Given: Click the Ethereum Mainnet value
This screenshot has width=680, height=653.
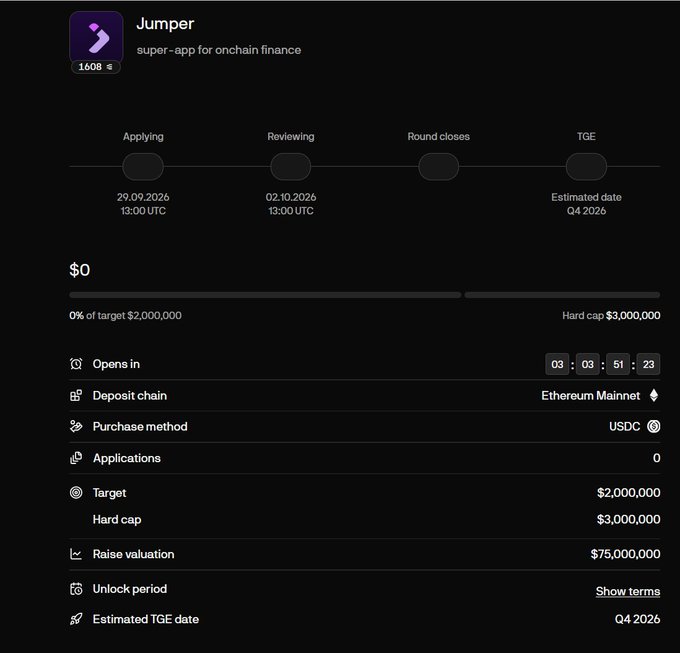Looking at the screenshot, I should pos(590,395).
